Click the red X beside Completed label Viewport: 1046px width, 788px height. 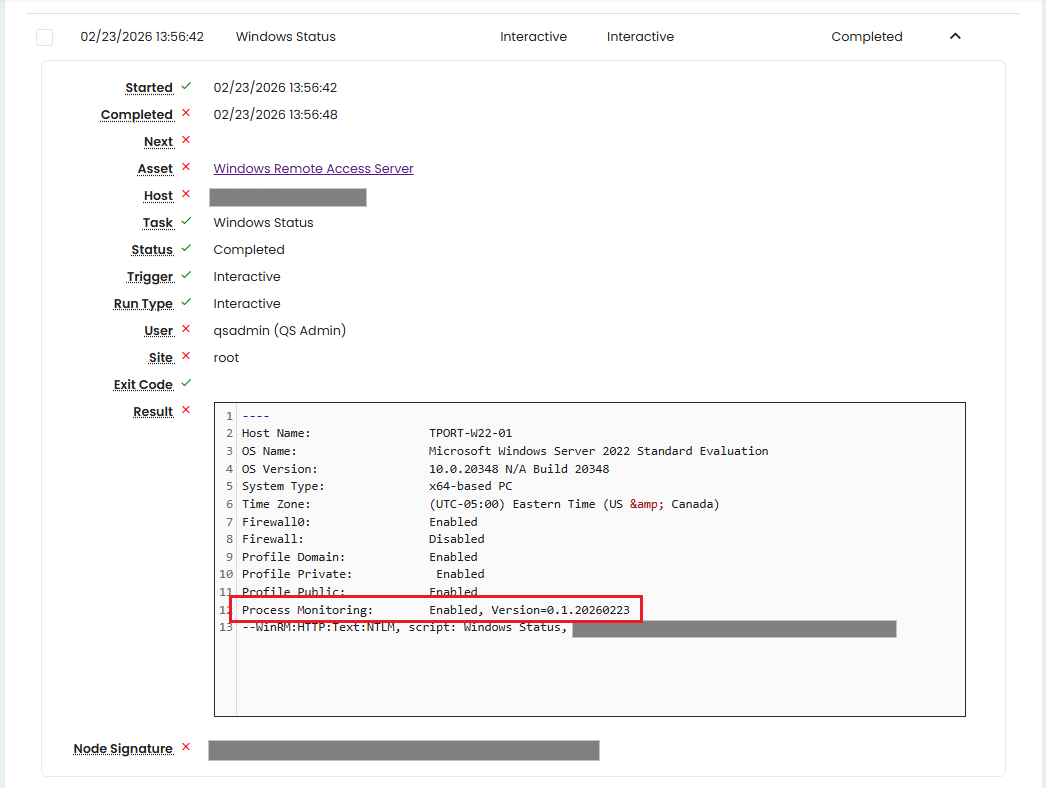pyautogui.click(x=186, y=114)
